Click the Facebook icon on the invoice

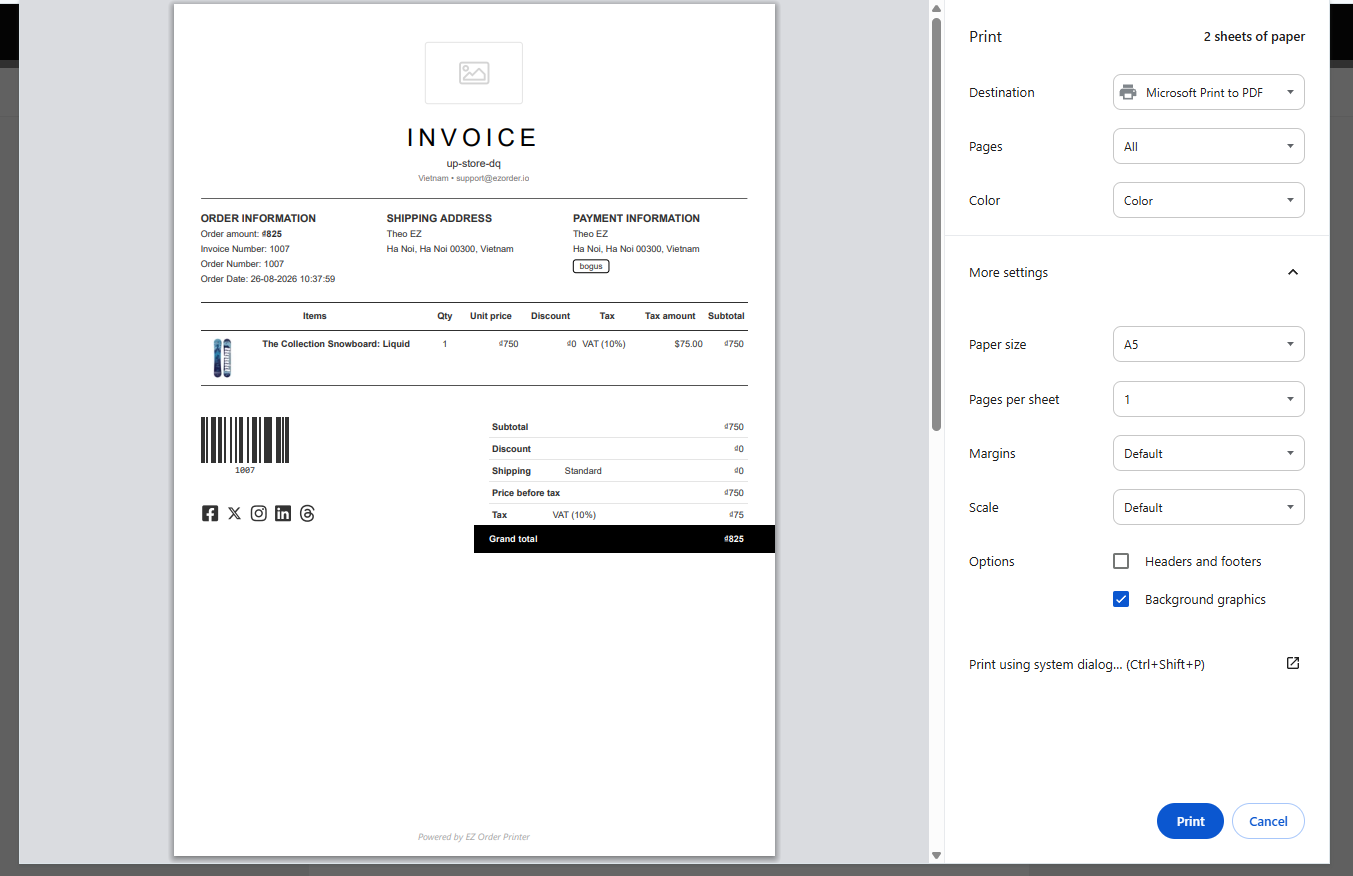click(x=210, y=513)
